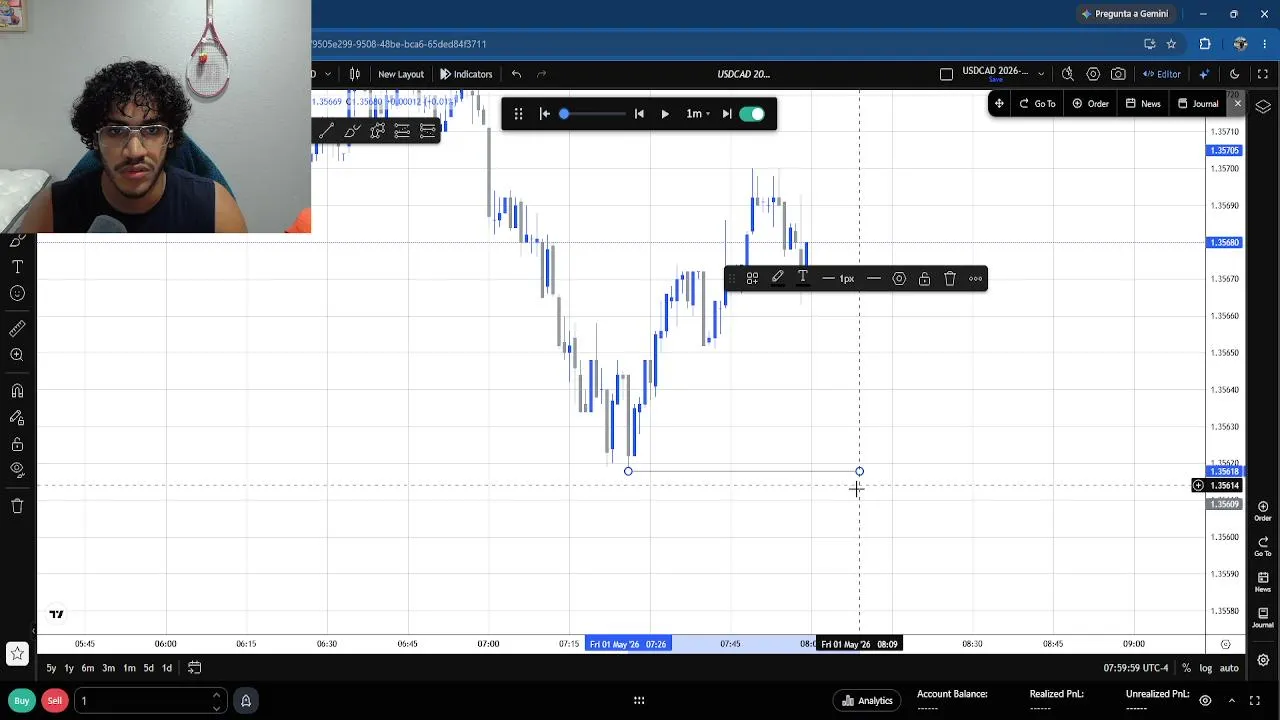Select the ruler measure tool
The image size is (1280, 720).
pyautogui.click(x=17, y=329)
